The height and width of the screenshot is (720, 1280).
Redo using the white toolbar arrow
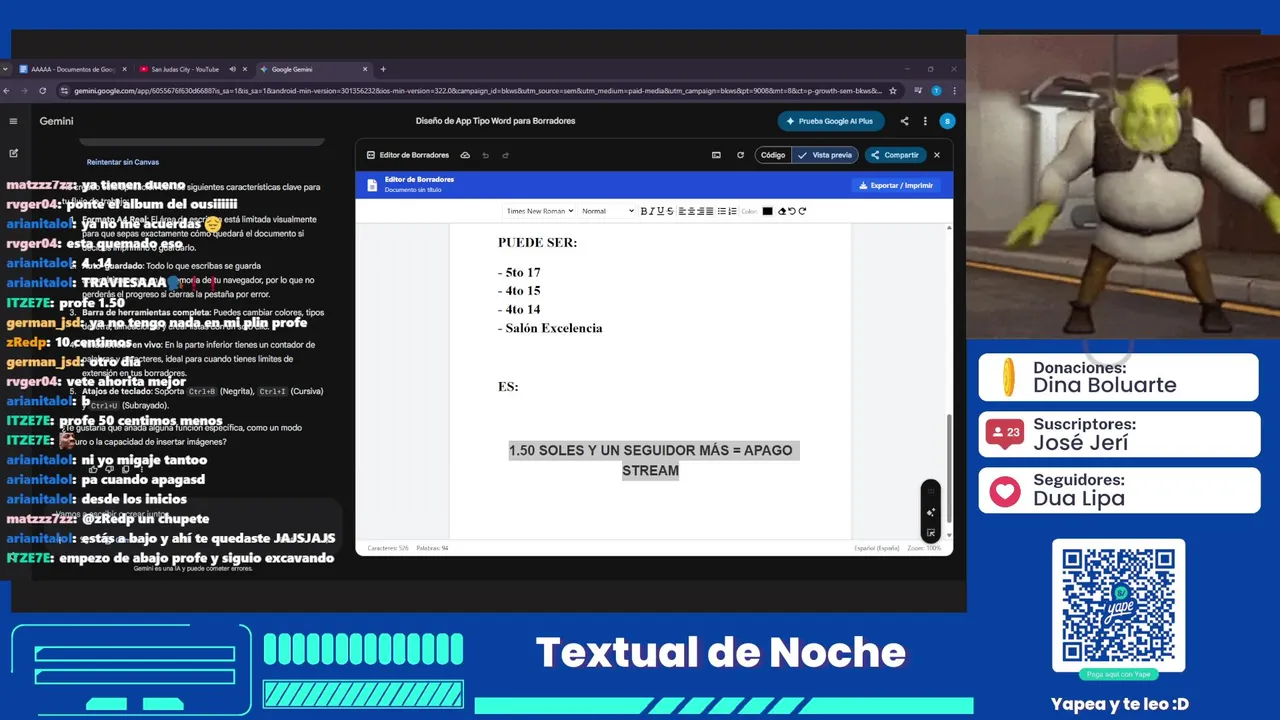point(802,211)
